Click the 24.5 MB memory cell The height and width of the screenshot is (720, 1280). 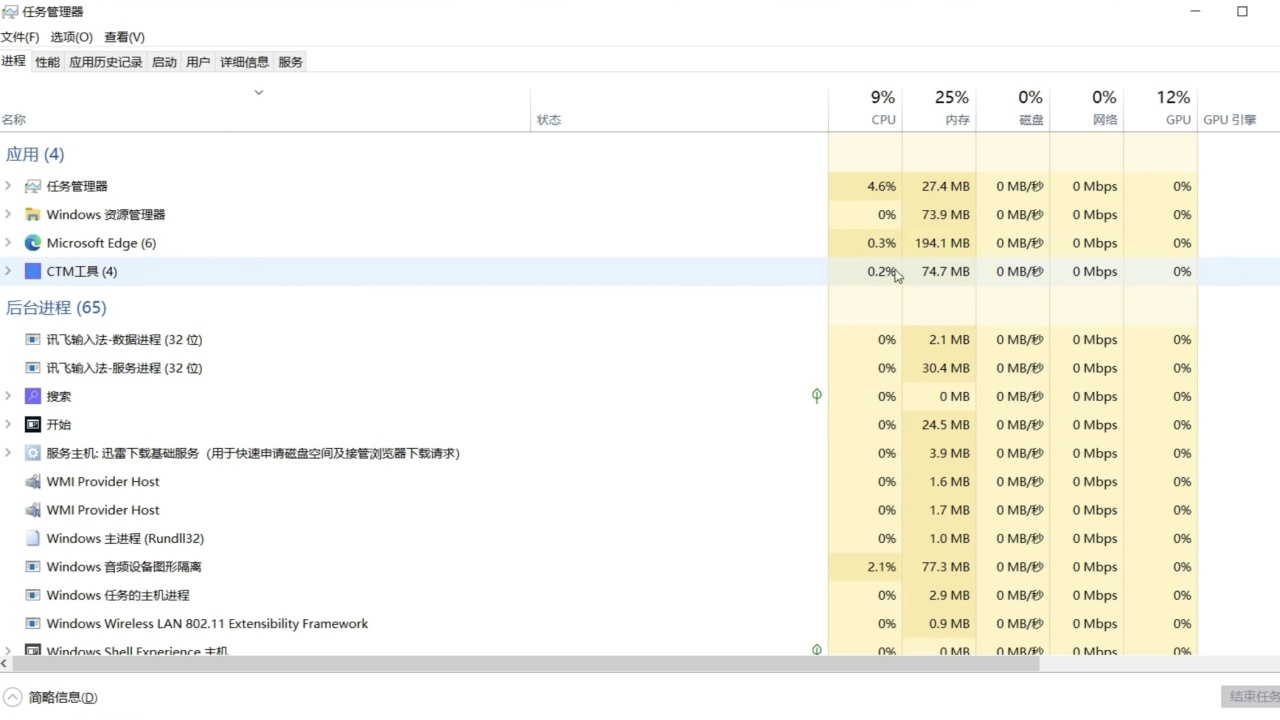(939, 425)
